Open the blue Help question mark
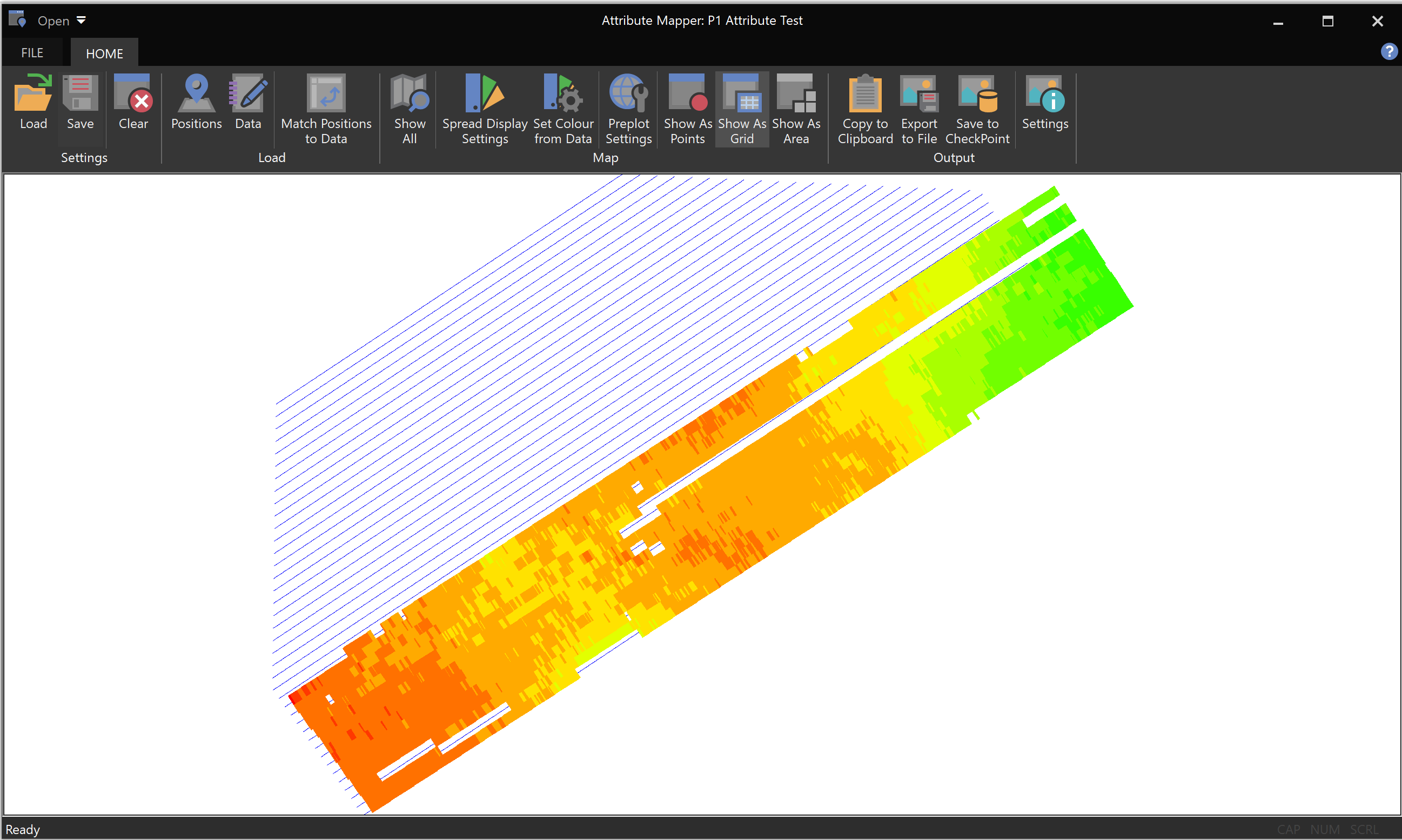Image resolution: width=1402 pixels, height=840 pixels. pos(1388,51)
